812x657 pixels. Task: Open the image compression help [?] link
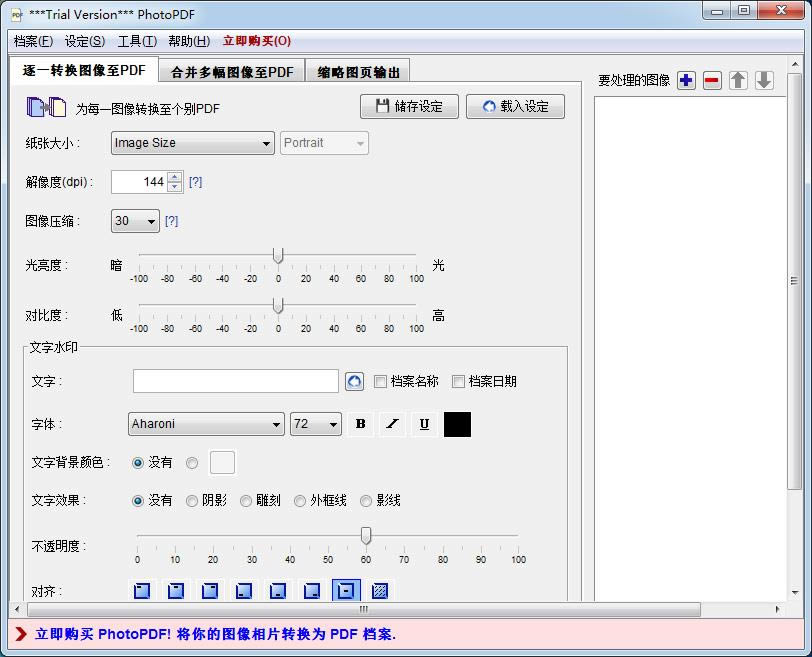171,221
